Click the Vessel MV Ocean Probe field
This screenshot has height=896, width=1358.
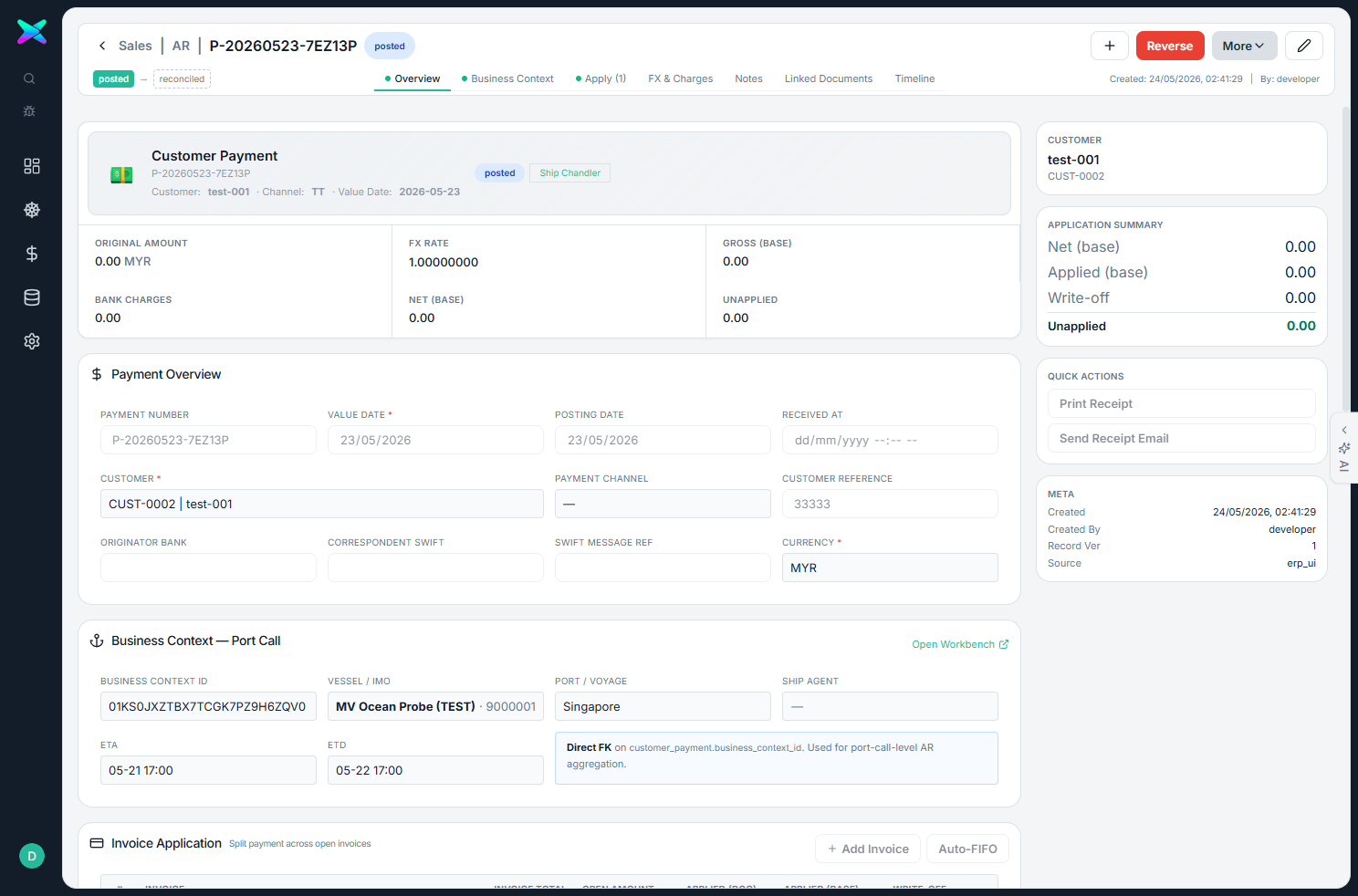435,706
